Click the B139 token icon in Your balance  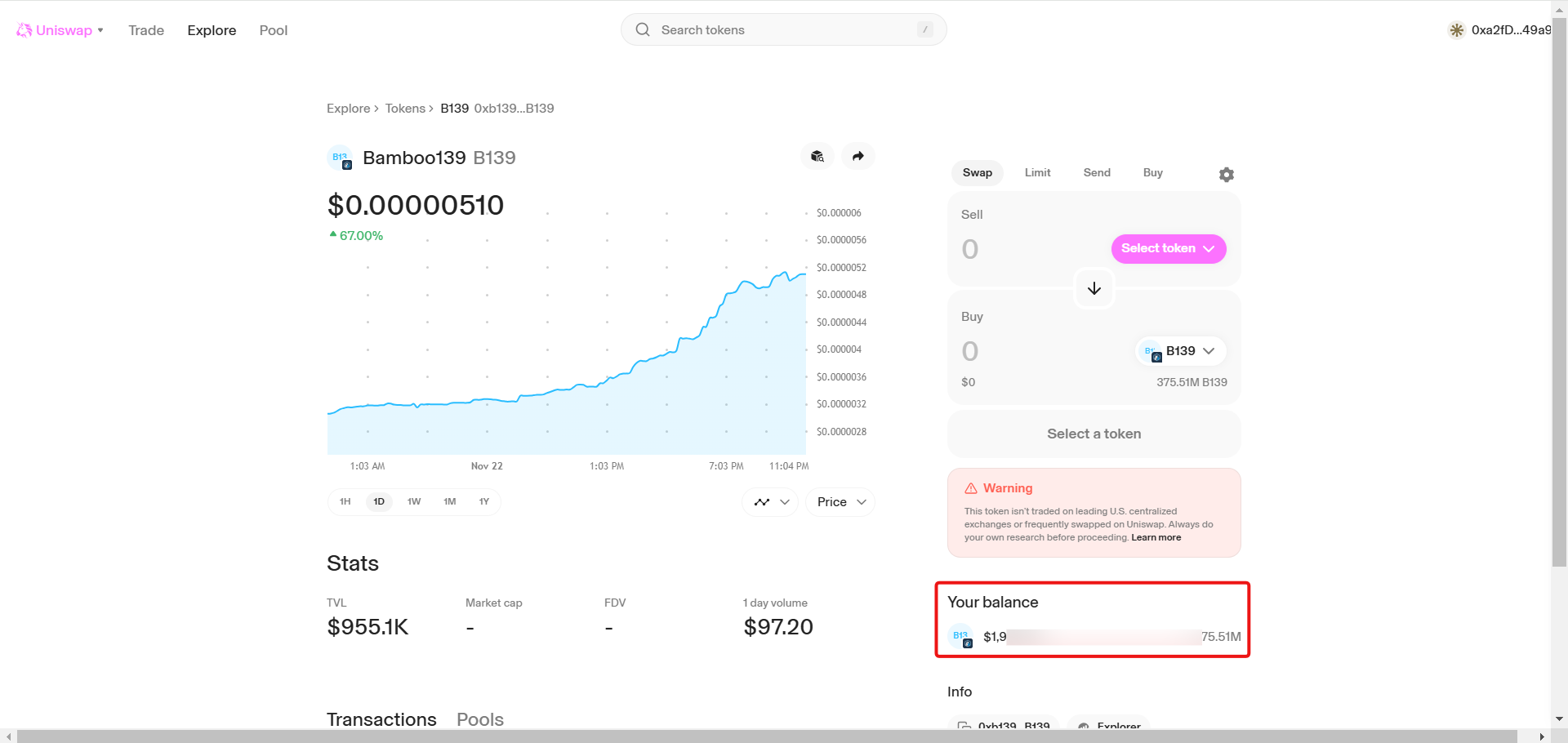coord(961,636)
